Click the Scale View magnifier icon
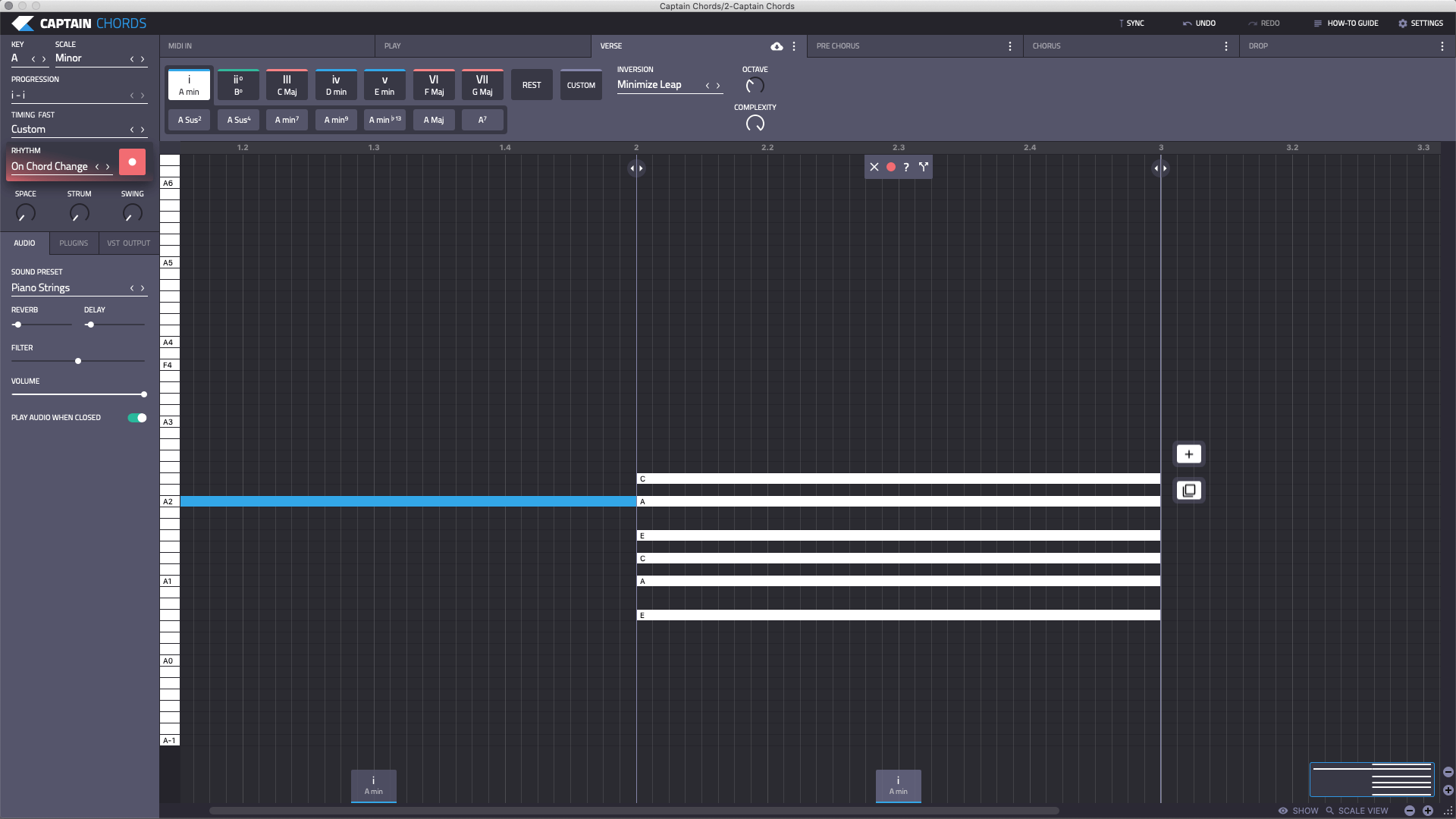The height and width of the screenshot is (819, 1456). pyautogui.click(x=1329, y=811)
